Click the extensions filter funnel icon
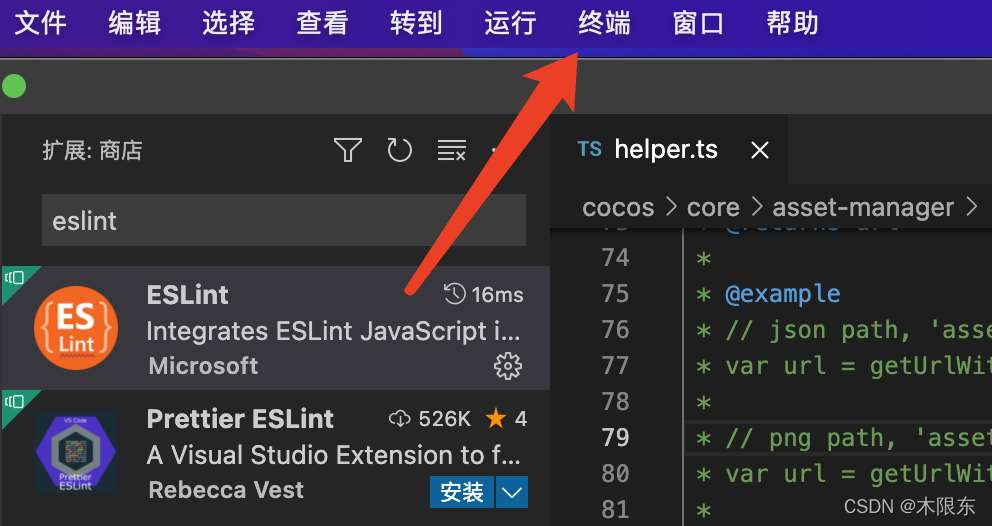 point(347,151)
